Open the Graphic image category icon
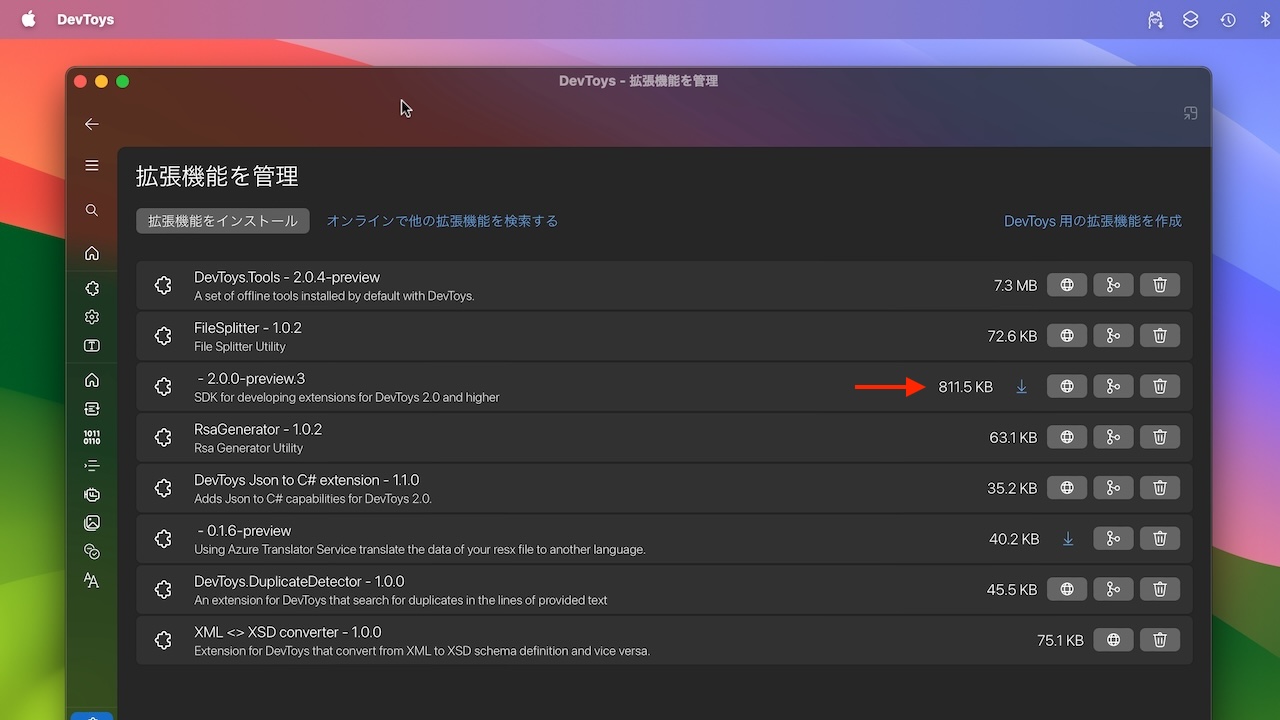Viewport: 1280px width, 720px height. point(92,523)
